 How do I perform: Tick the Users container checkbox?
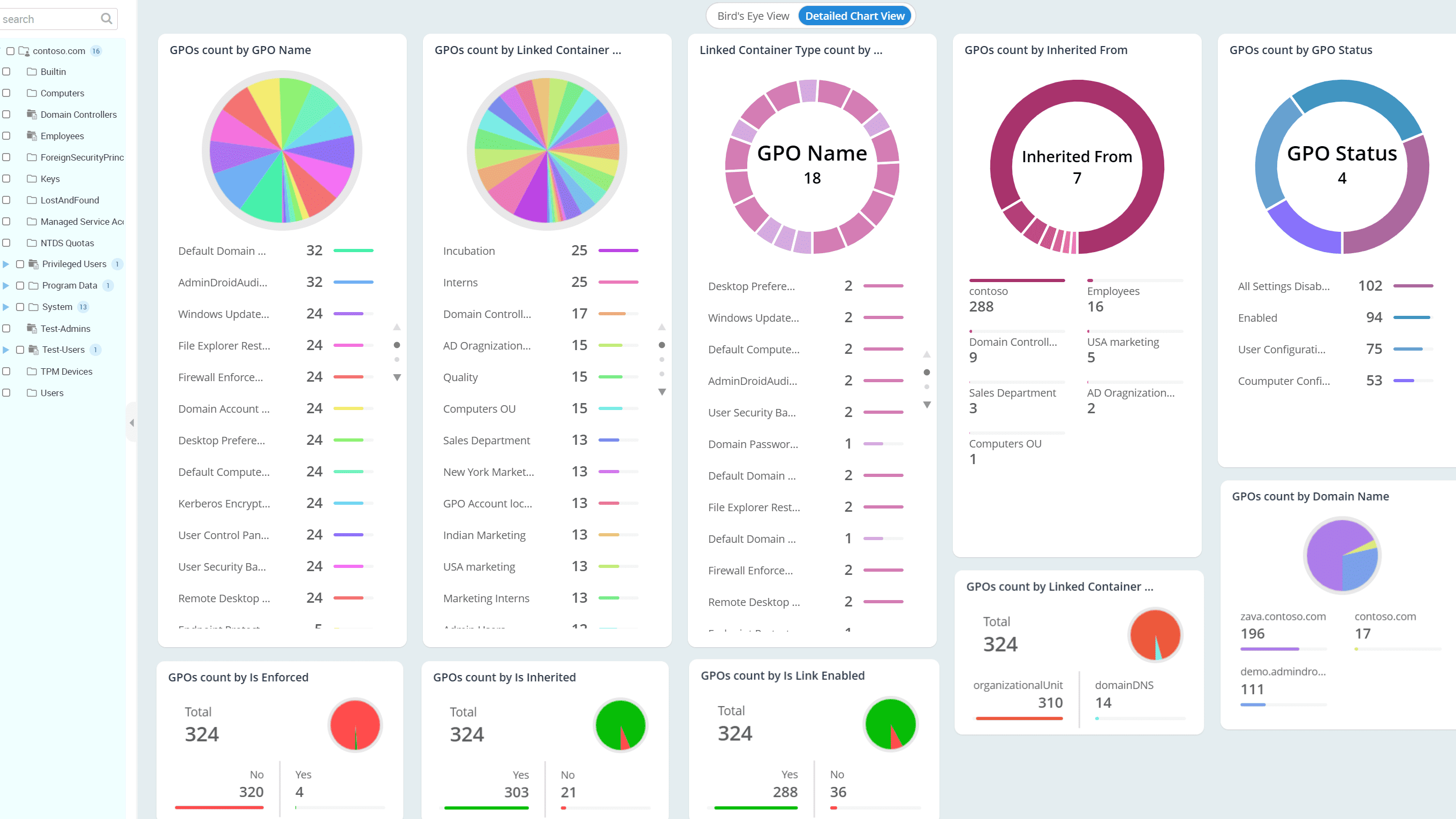click(x=7, y=393)
